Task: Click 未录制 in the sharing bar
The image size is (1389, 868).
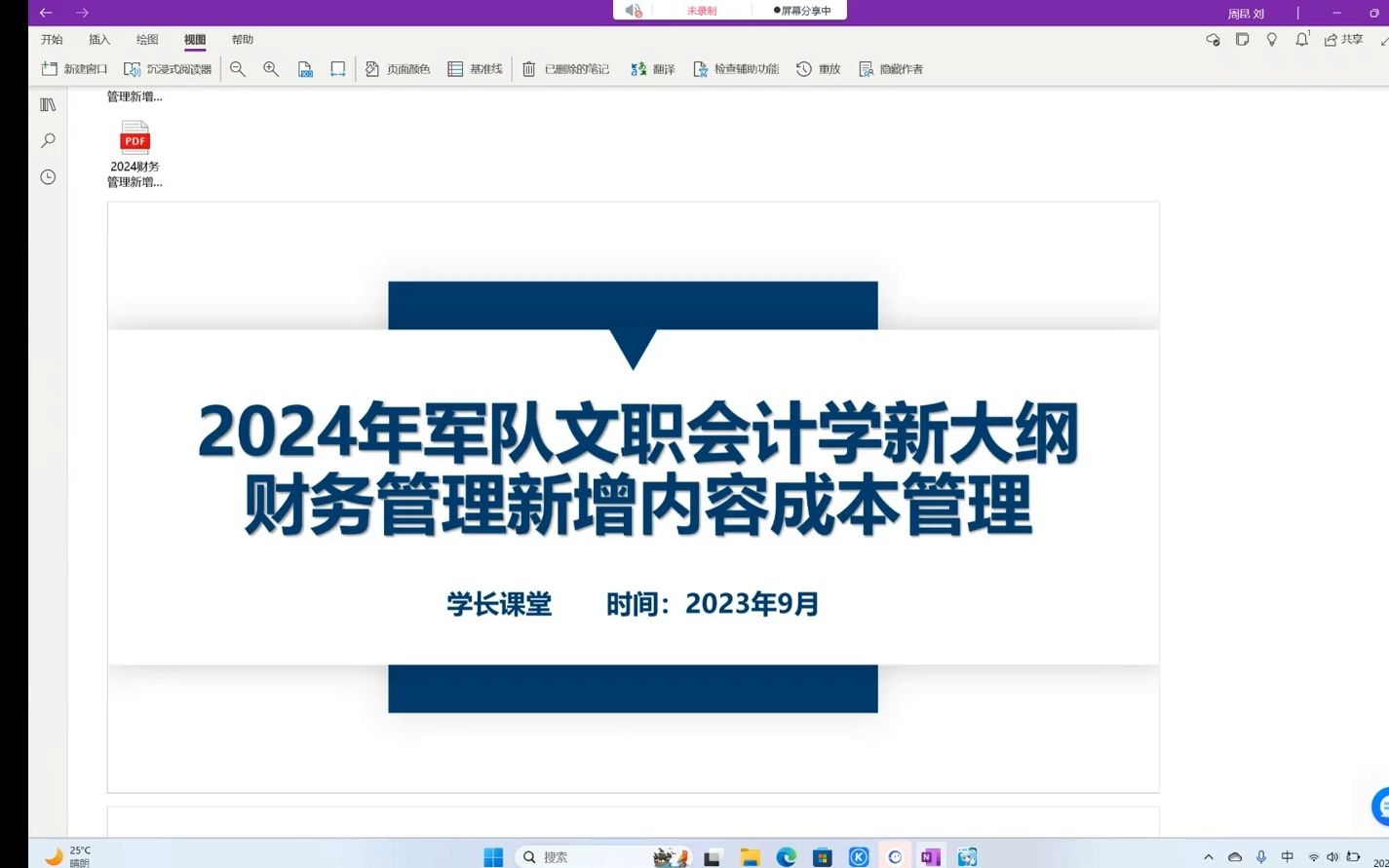Action: tap(702, 11)
